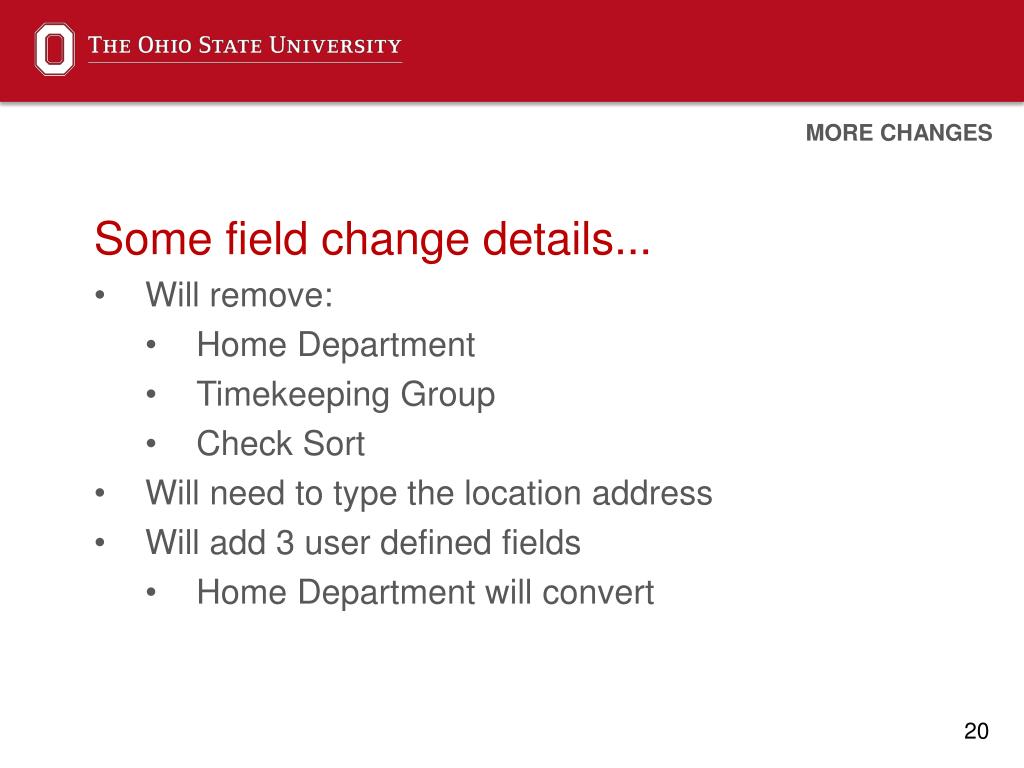Image resolution: width=1024 pixels, height=768 pixels.
Task: Click the bullet before 'Home Department will convert'
Action: coord(151,592)
